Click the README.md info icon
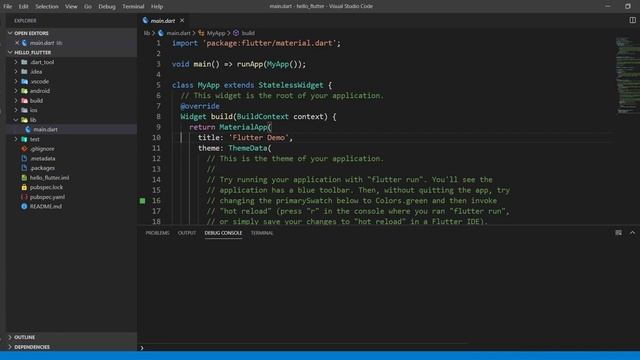The image size is (640, 360). (24, 207)
